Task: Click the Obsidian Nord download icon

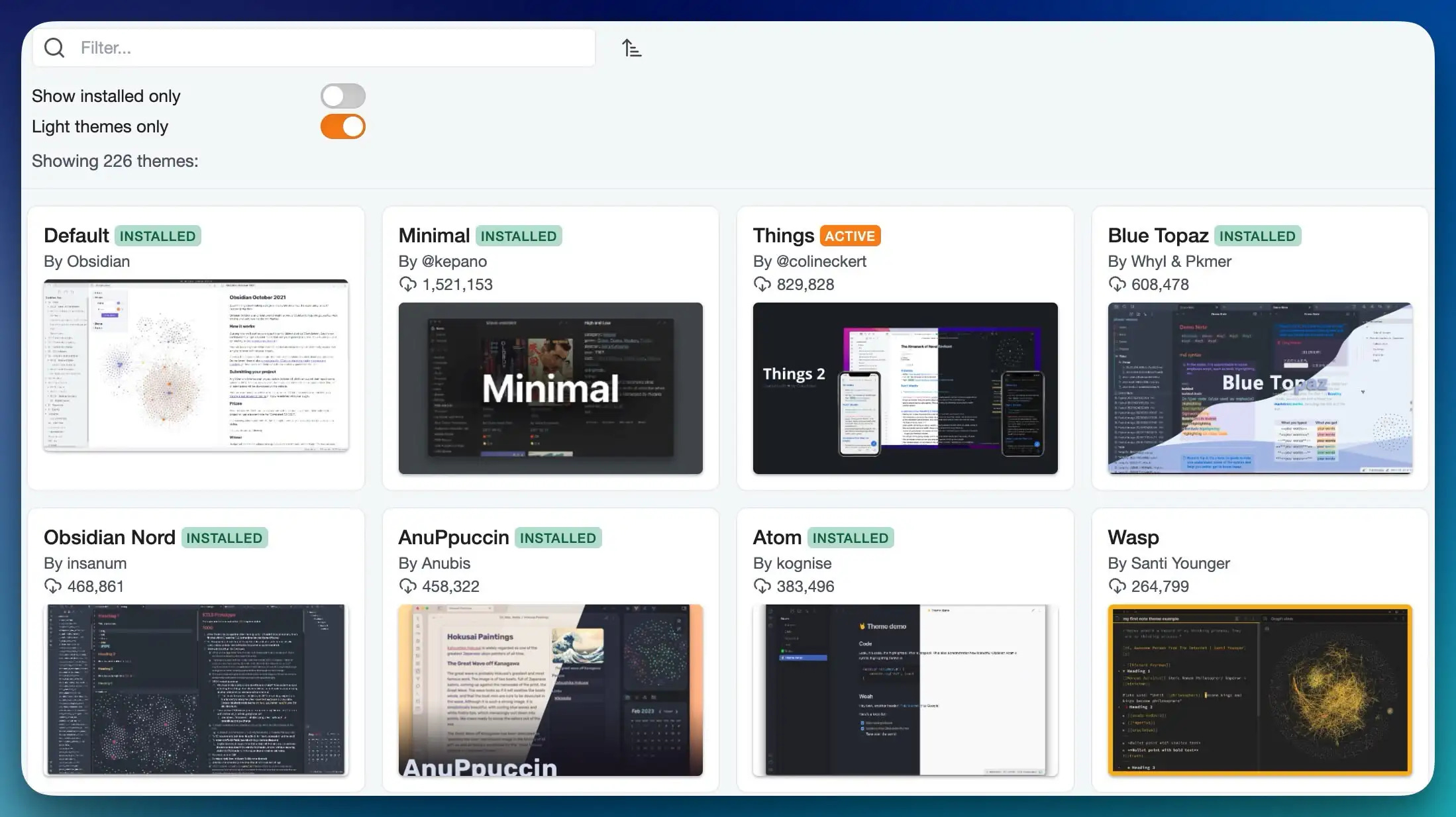Action: (53, 587)
